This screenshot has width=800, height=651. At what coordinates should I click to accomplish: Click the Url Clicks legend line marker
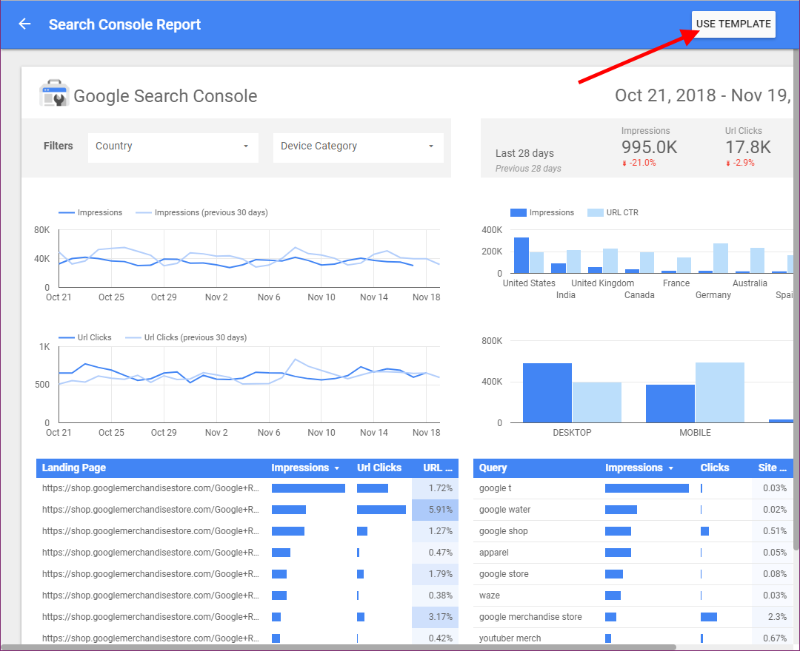[67, 338]
